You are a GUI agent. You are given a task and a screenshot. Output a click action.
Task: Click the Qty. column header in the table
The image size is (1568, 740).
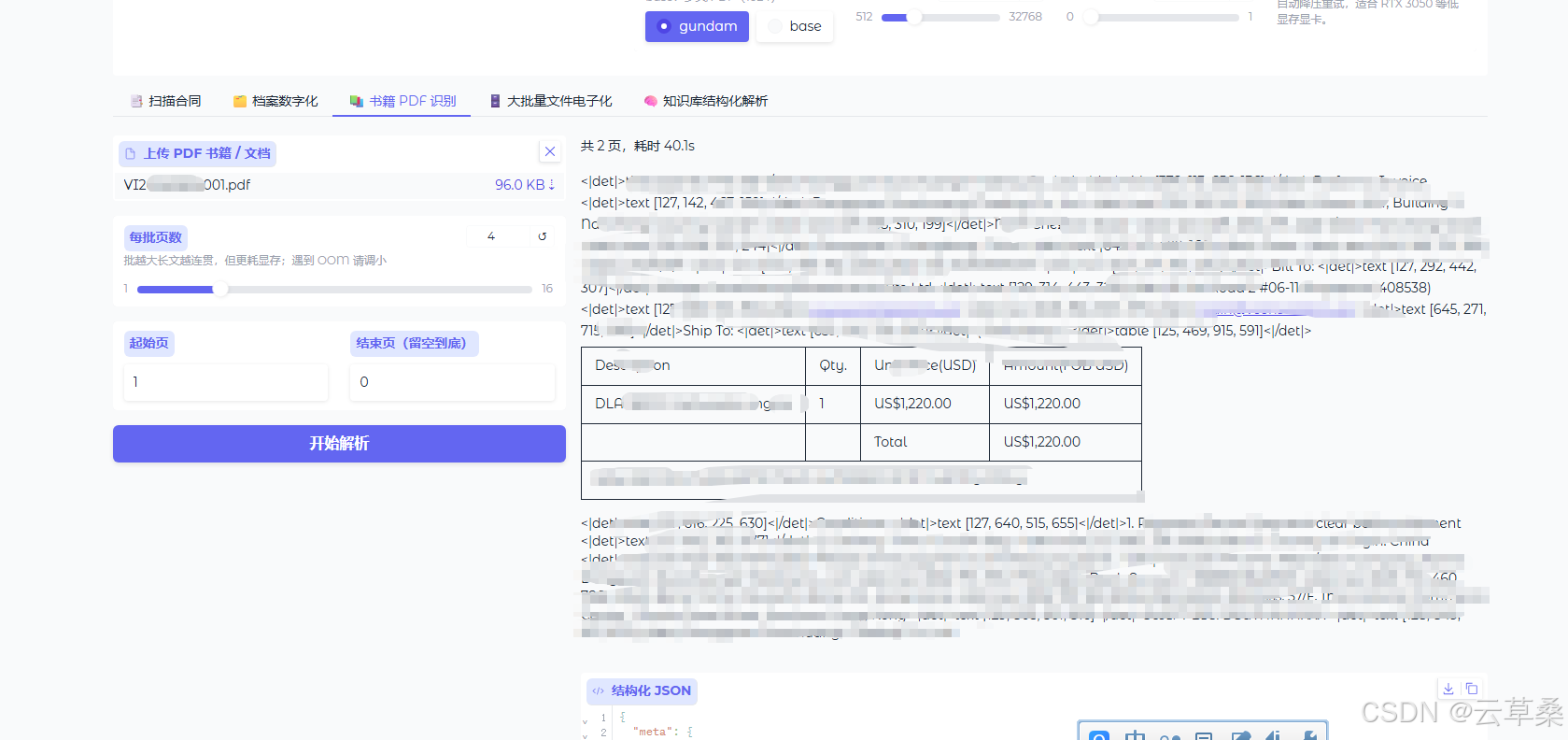coord(833,365)
